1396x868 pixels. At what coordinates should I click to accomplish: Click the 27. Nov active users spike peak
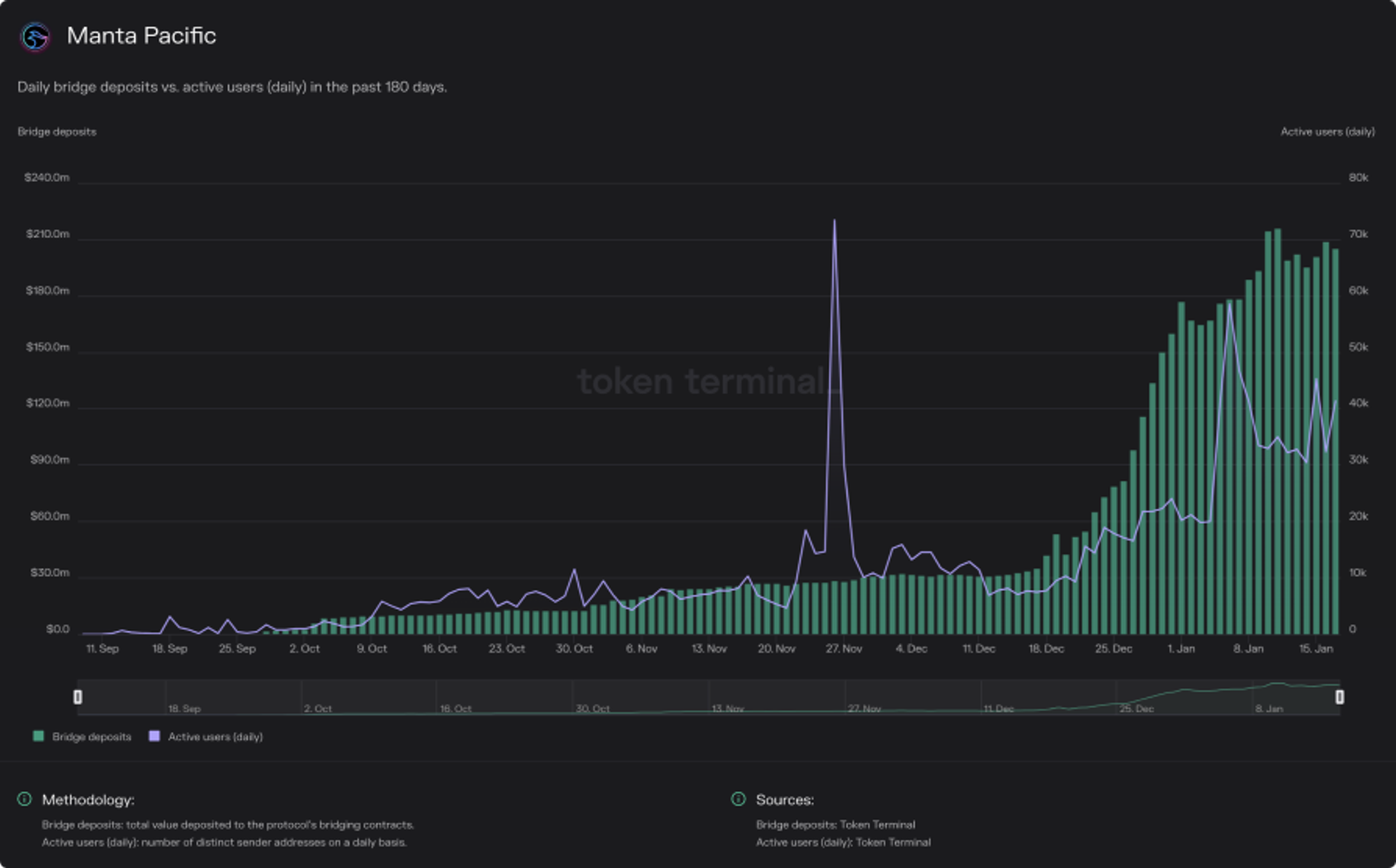835,221
